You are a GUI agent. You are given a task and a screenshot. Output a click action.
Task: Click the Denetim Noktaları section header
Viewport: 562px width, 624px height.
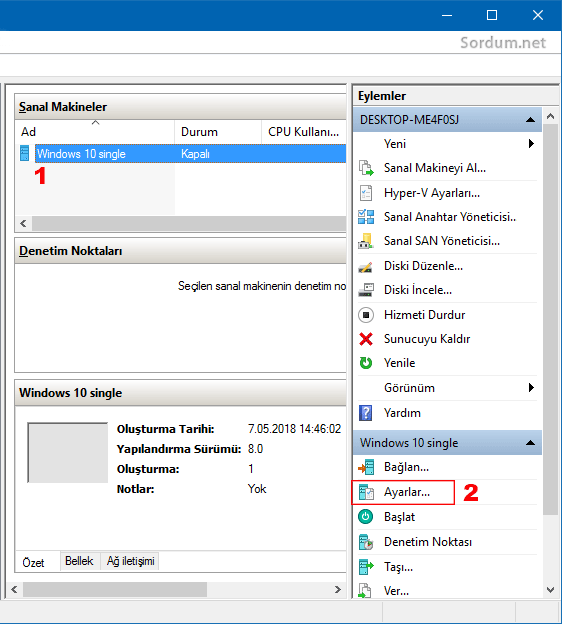[180, 251]
